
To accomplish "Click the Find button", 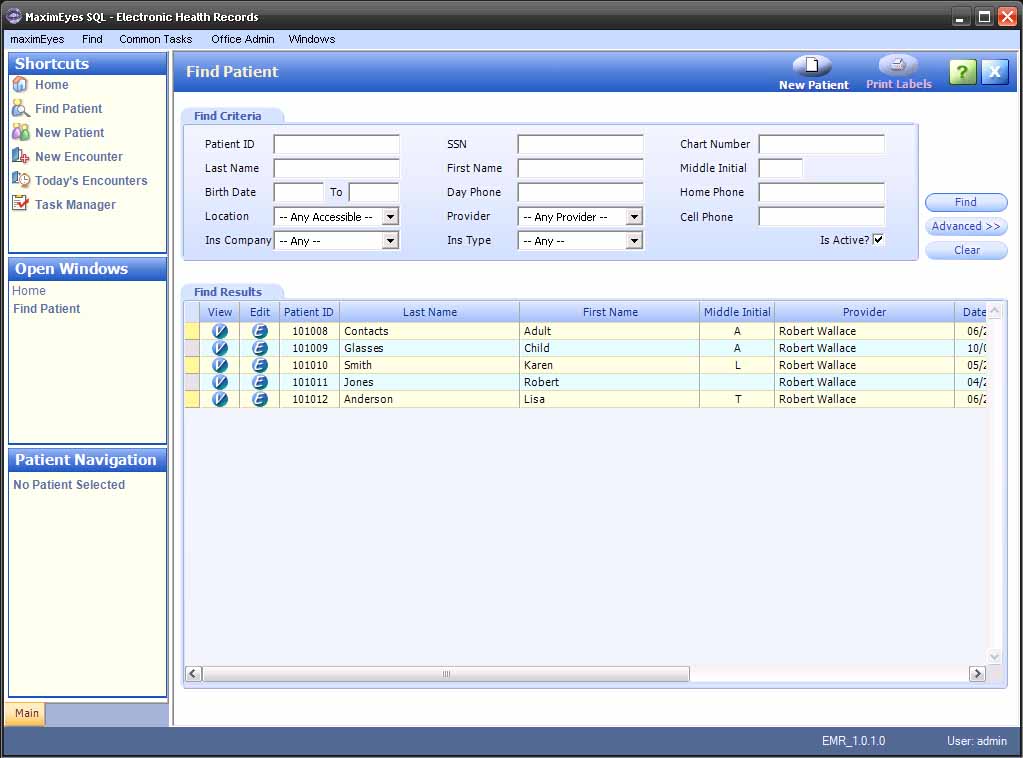I will pos(966,202).
